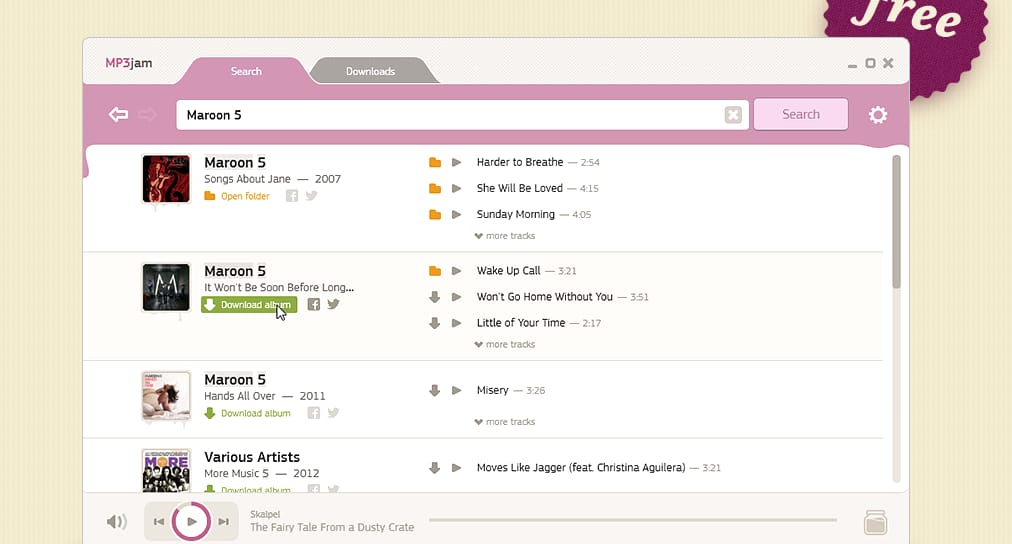Share Songs About Jane on Twitter
Viewport: 1012px width, 544px height.
pos(312,196)
